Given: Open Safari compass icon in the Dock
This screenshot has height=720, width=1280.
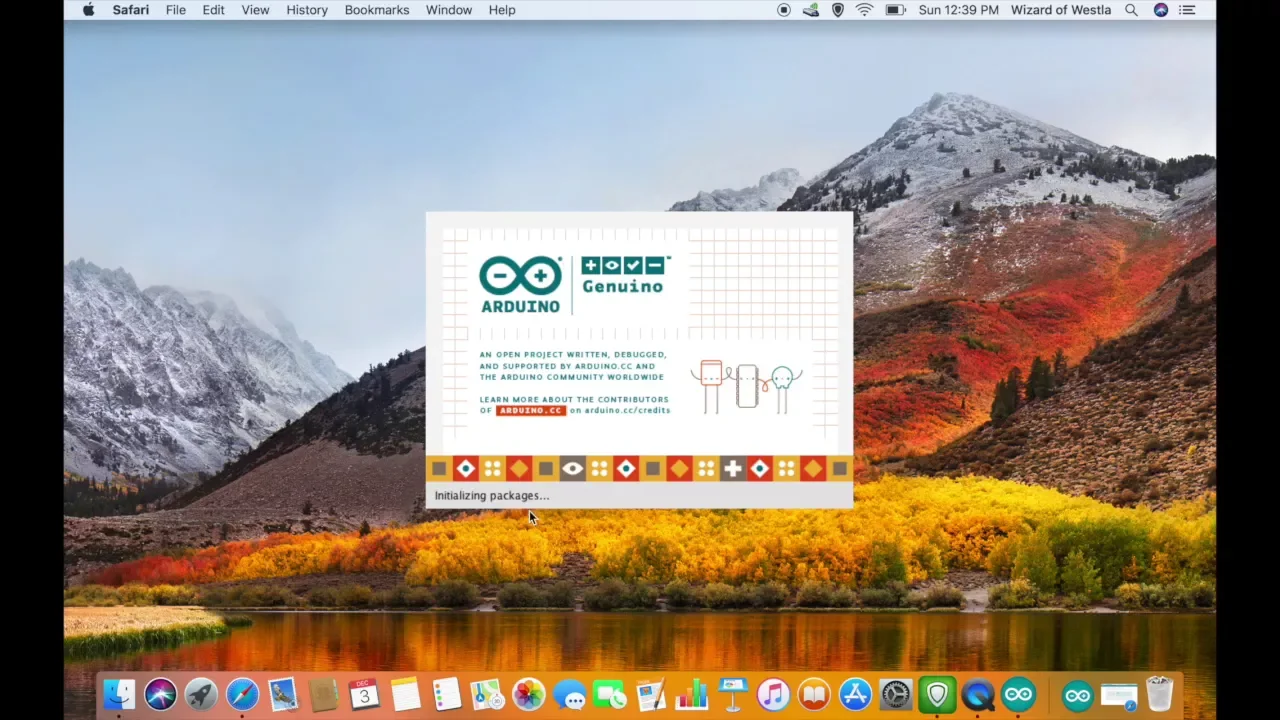Looking at the screenshot, I should point(242,694).
